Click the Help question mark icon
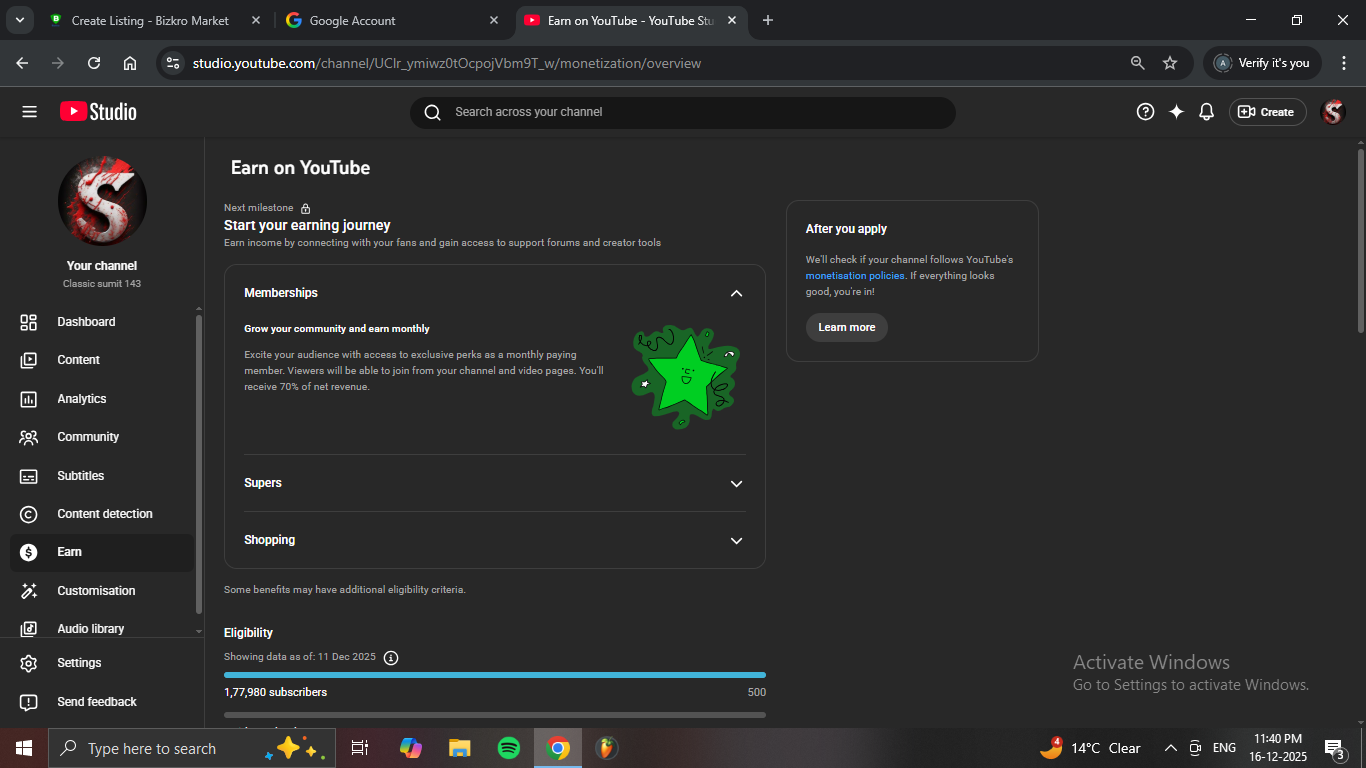This screenshot has height=768, width=1366. [1145, 112]
